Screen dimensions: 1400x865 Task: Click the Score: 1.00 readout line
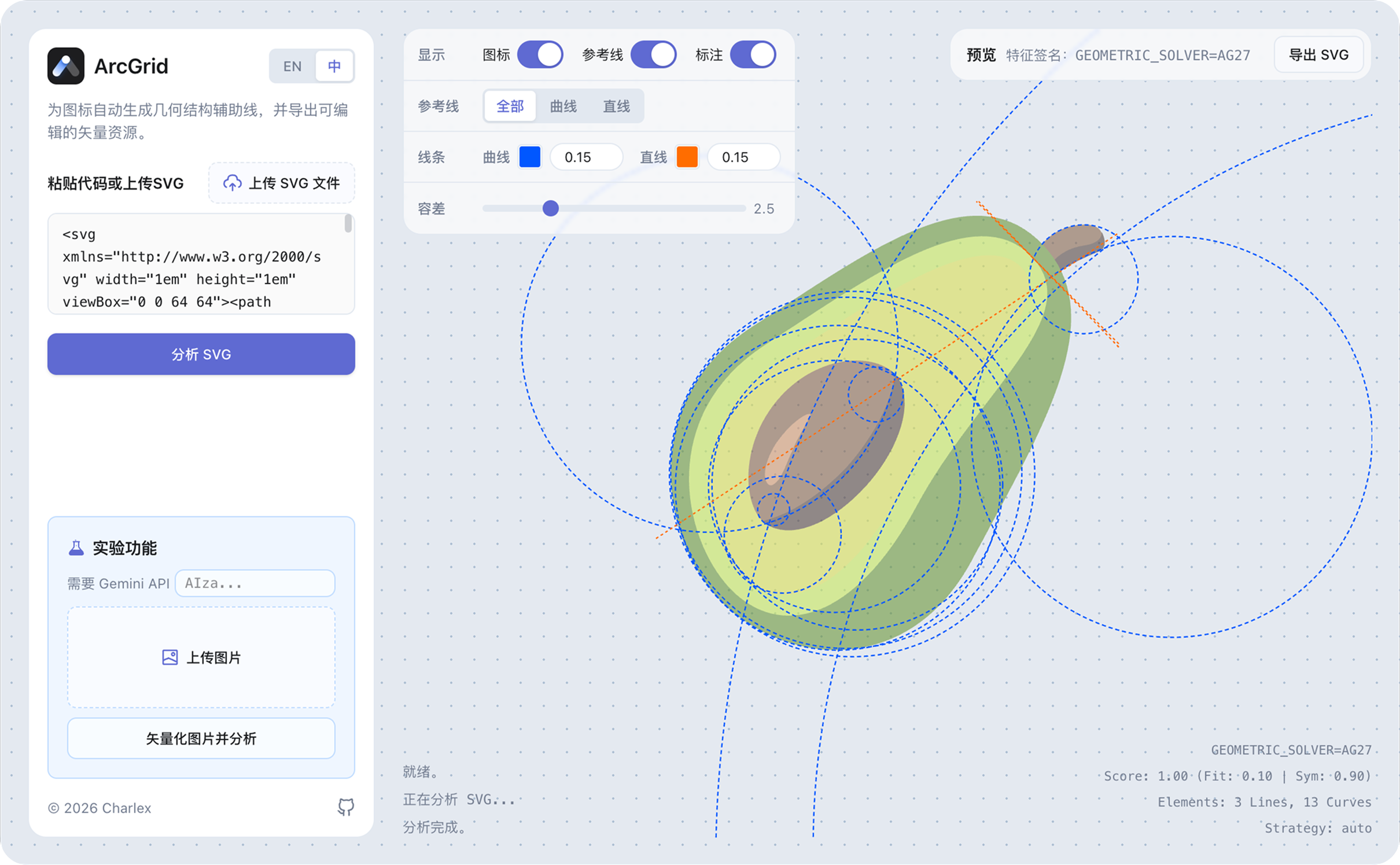1237,776
